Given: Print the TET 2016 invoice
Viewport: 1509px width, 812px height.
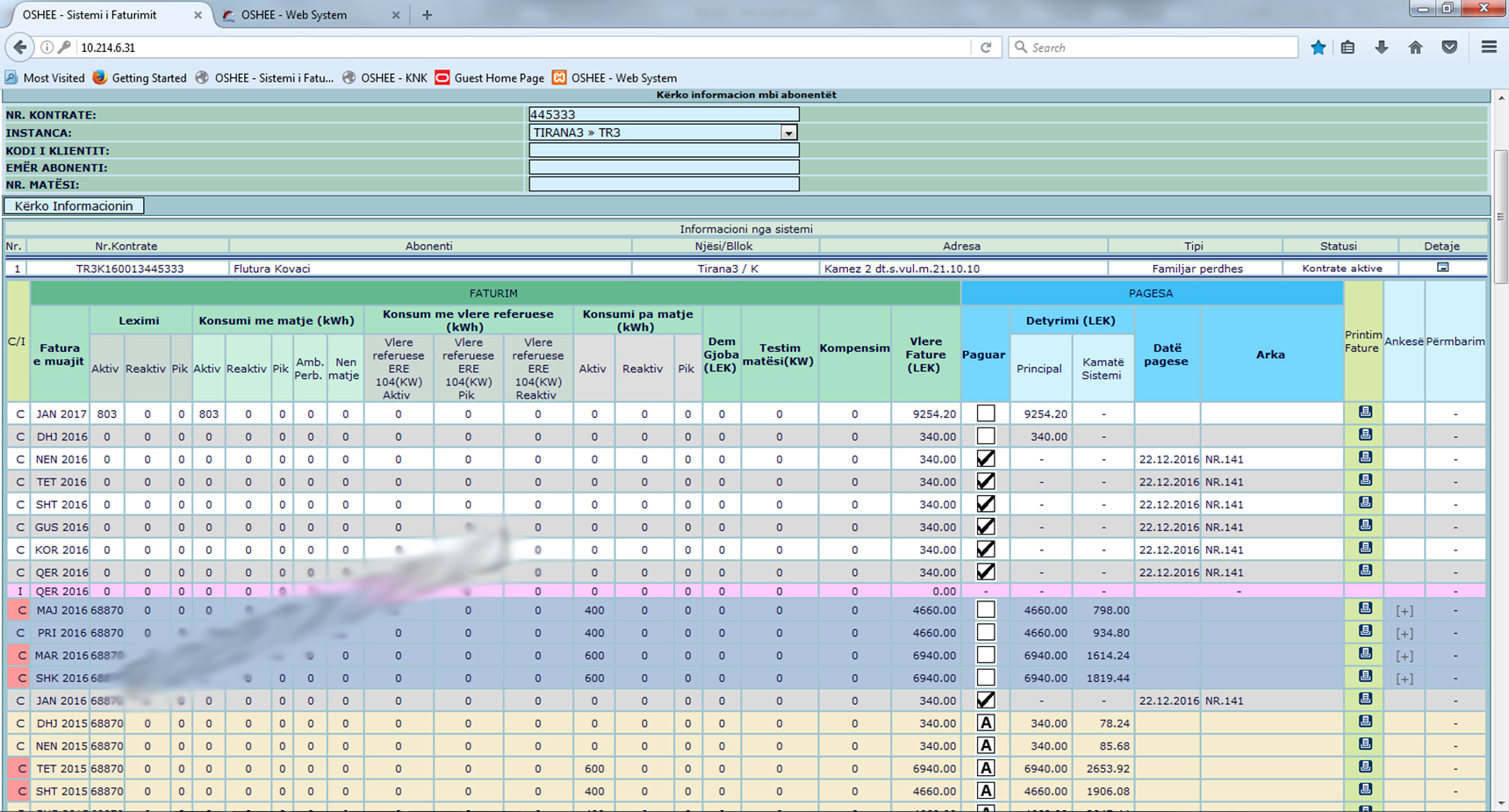Looking at the screenshot, I should pos(1365,480).
